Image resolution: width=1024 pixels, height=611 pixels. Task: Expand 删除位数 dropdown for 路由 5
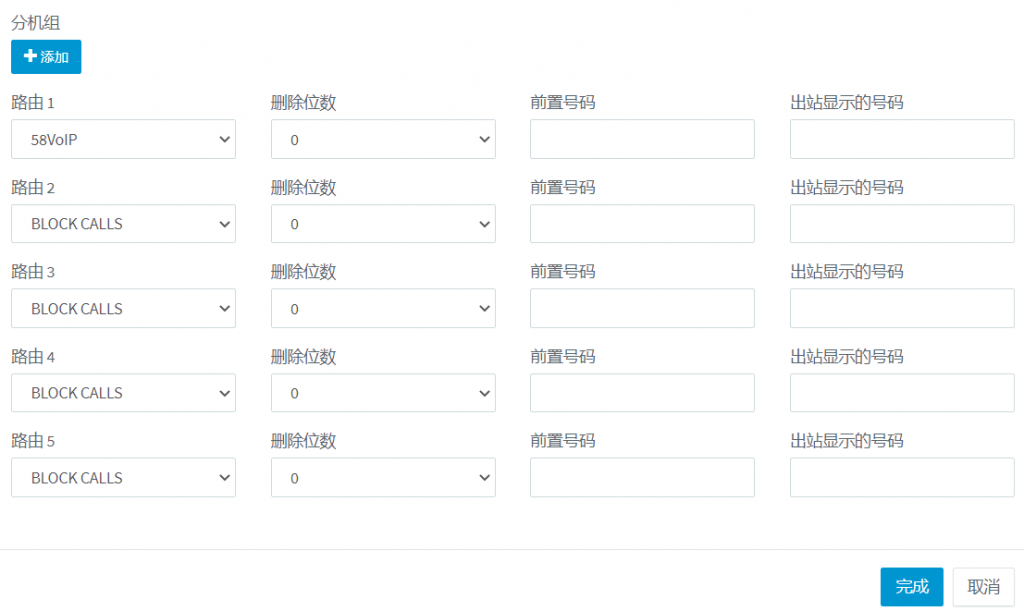point(383,478)
